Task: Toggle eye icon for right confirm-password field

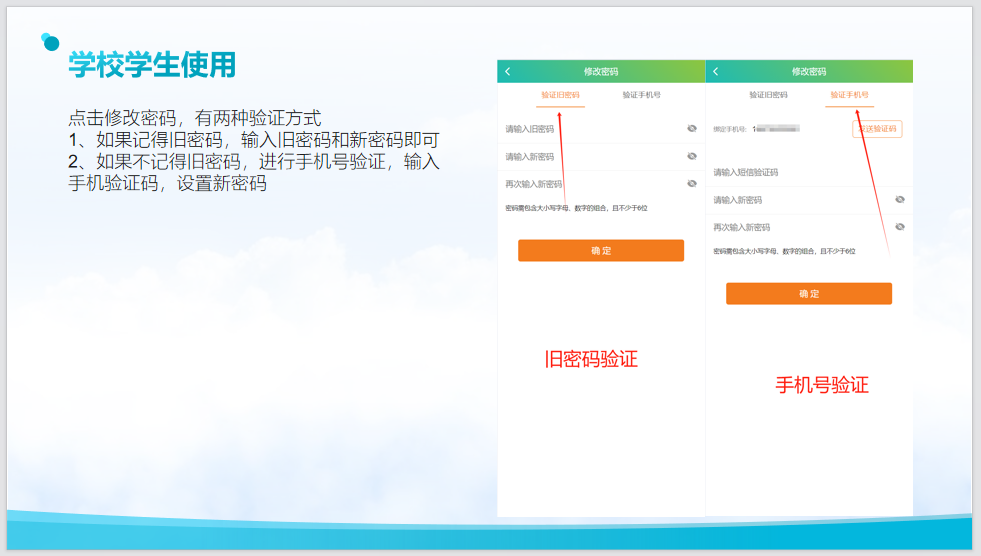Action: coord(900,227)
